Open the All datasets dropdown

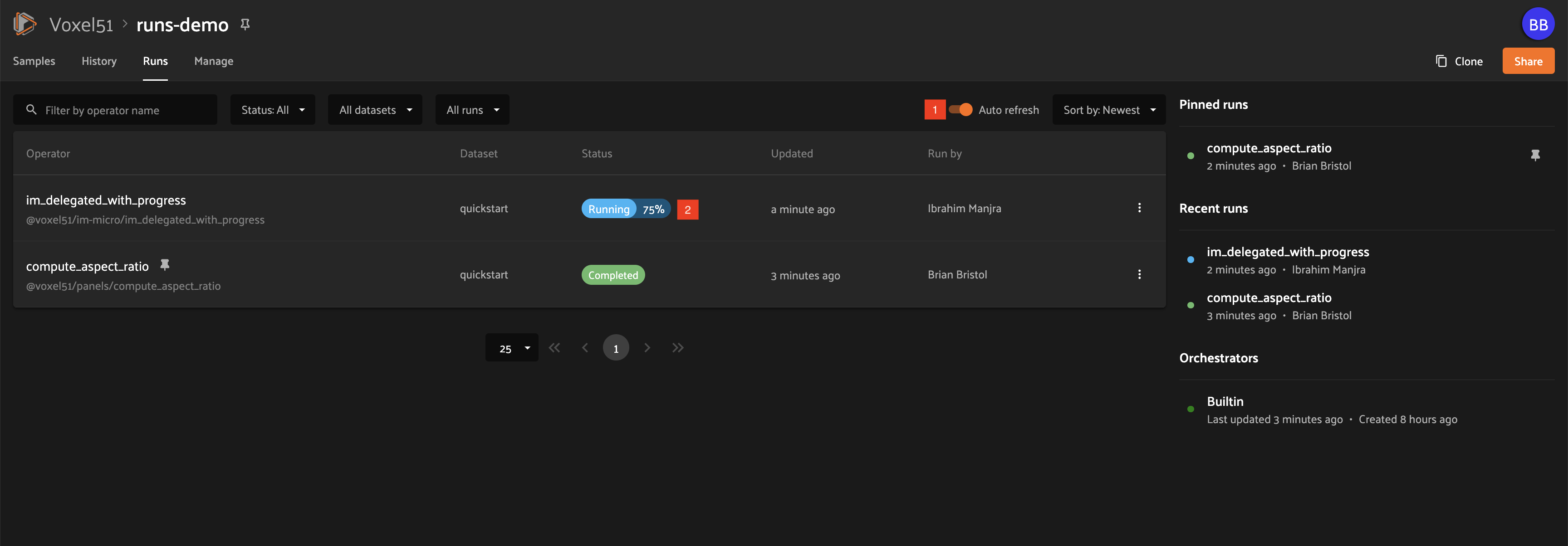tap(375, 110)
